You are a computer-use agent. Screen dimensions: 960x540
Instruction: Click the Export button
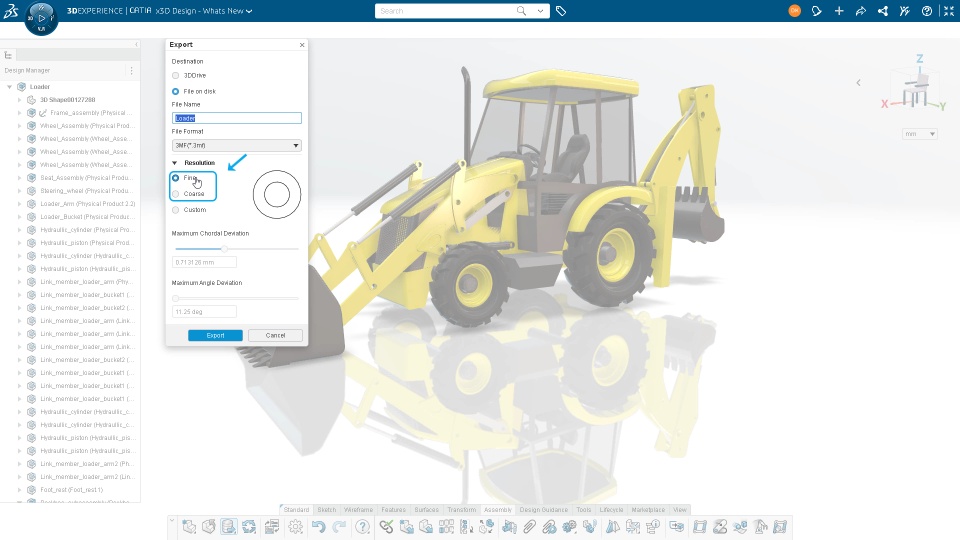click(x=215, y=336)
